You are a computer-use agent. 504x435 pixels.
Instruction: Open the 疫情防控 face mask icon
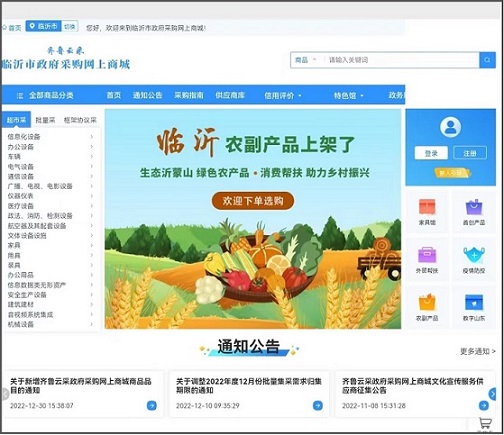point(474,255)
